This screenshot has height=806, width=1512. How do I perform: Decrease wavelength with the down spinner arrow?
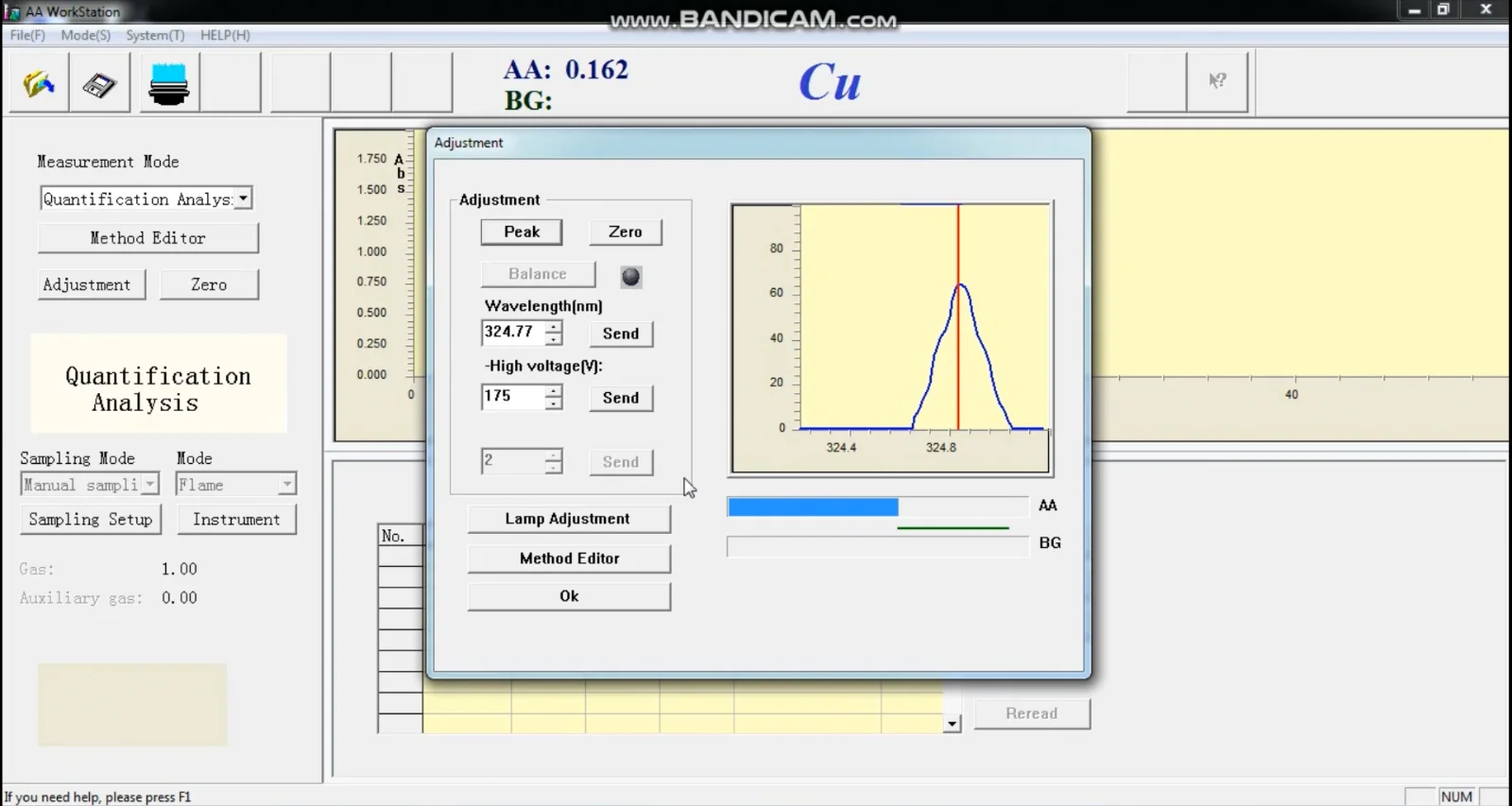point(554,339)
